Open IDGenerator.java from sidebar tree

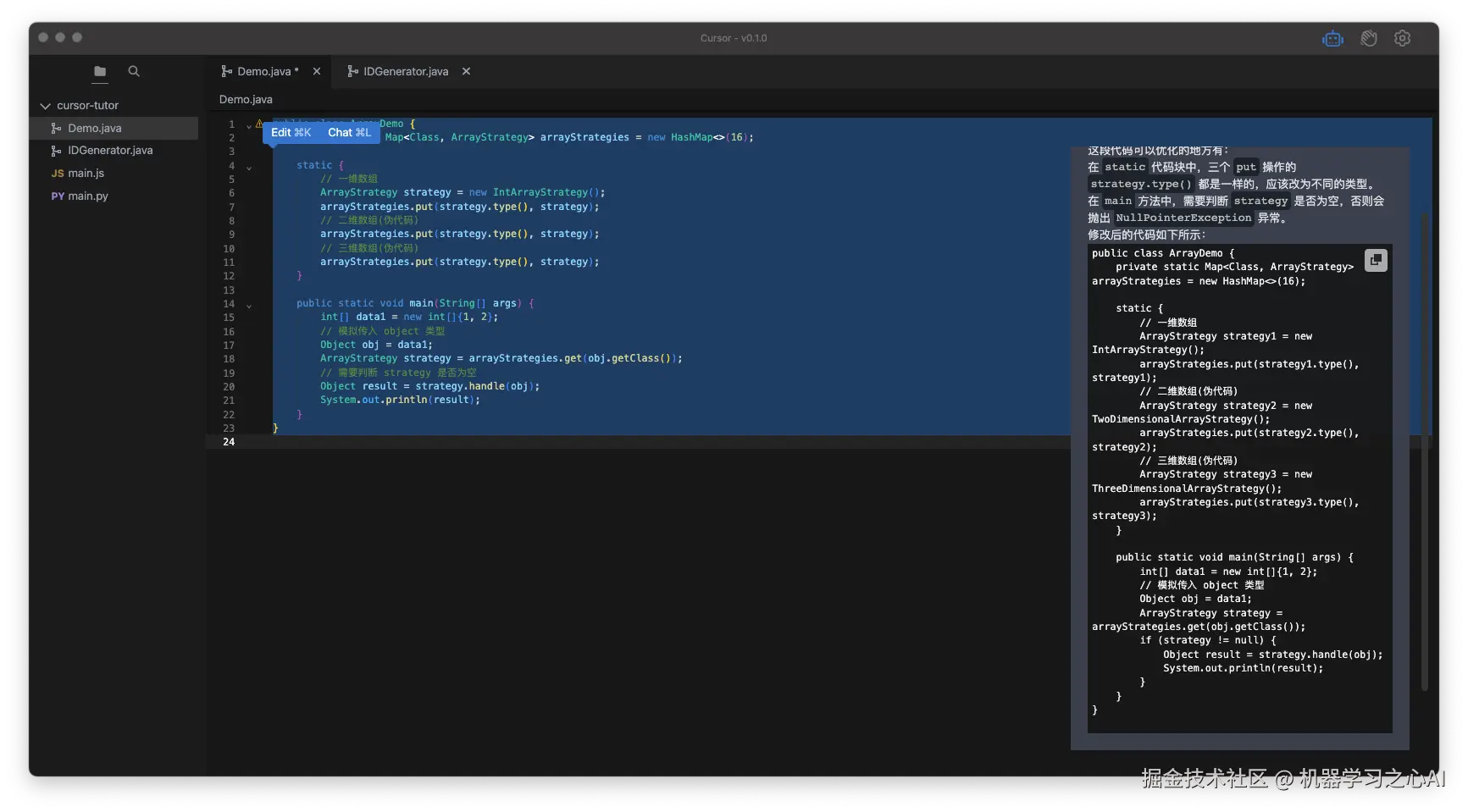click(x=110, y=151)
